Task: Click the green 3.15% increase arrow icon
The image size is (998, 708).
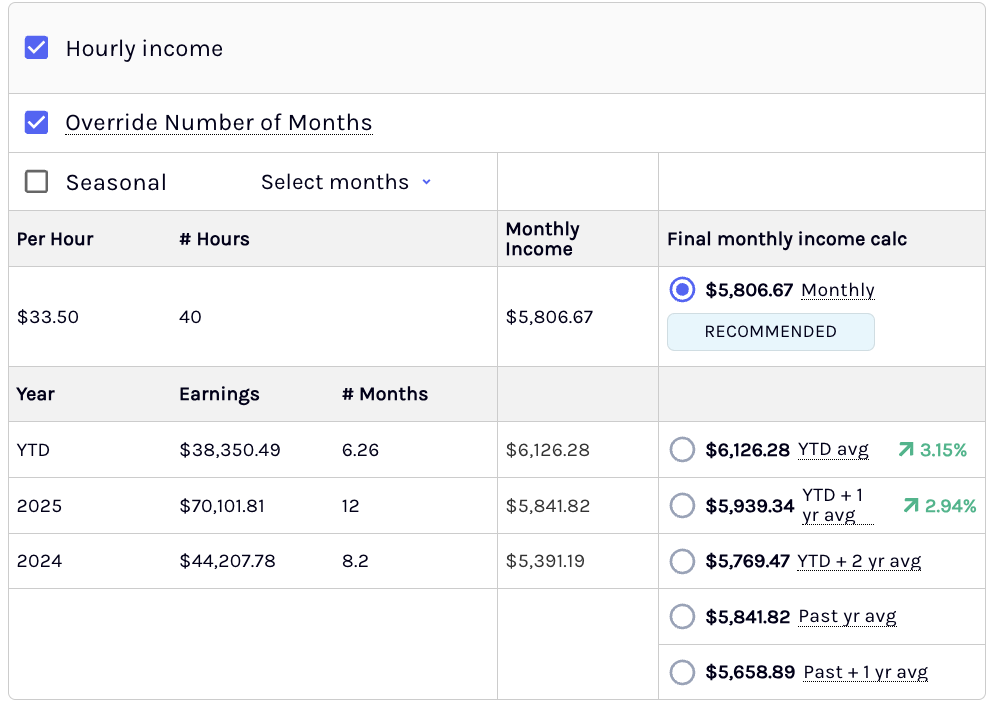Action: click(906, 450)
